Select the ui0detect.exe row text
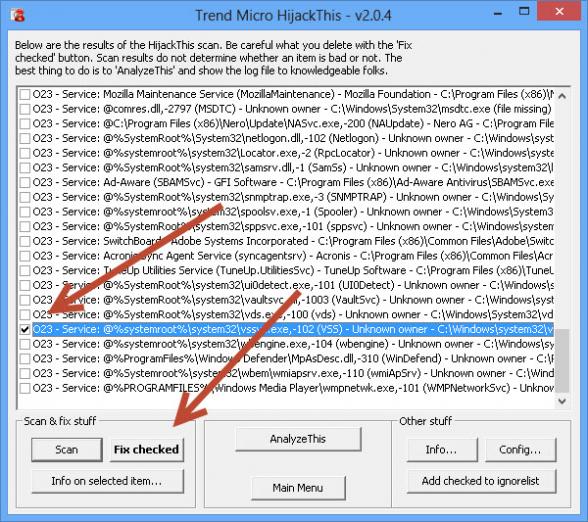The image size is (588, 522). (293, 285)
